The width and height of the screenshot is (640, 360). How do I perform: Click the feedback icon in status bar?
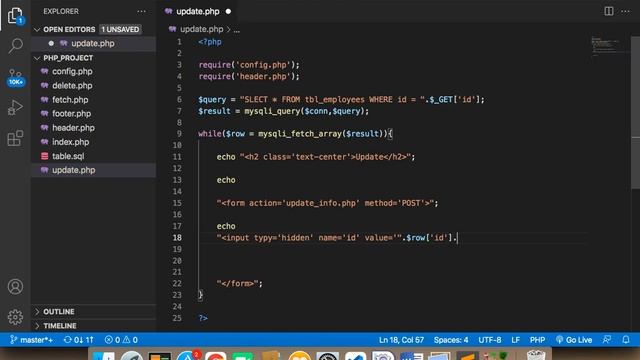(x=607, y=340)
